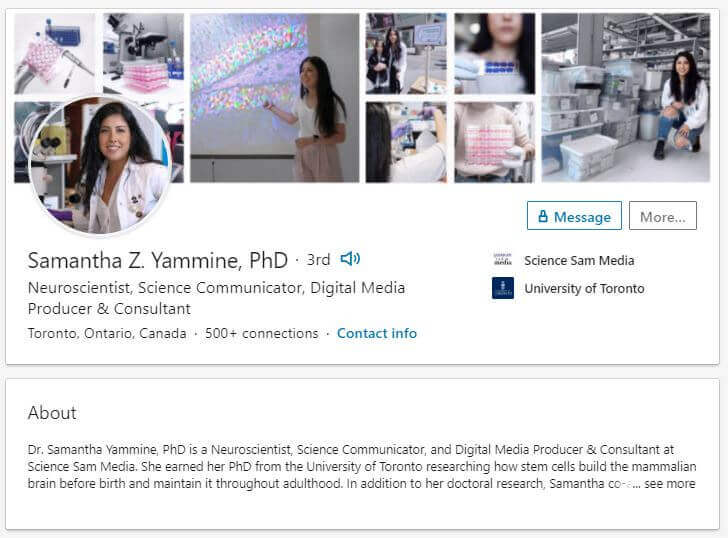Click the banner photo of the pink well plate
Screen dimensions: 728x538
pyautogui.click(x=494, y=142)
